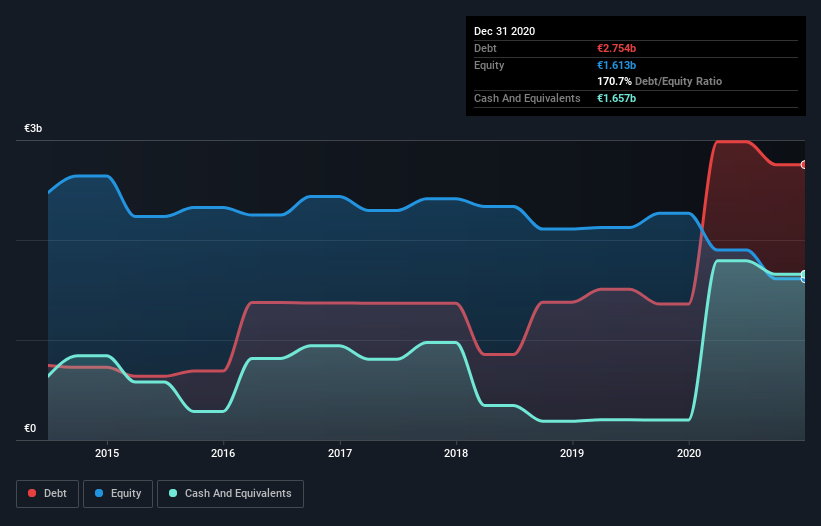The height and width of the screenshot is (526, 821).
Task: Click the Equity row label in tooltip
Action: pos(489,65)
